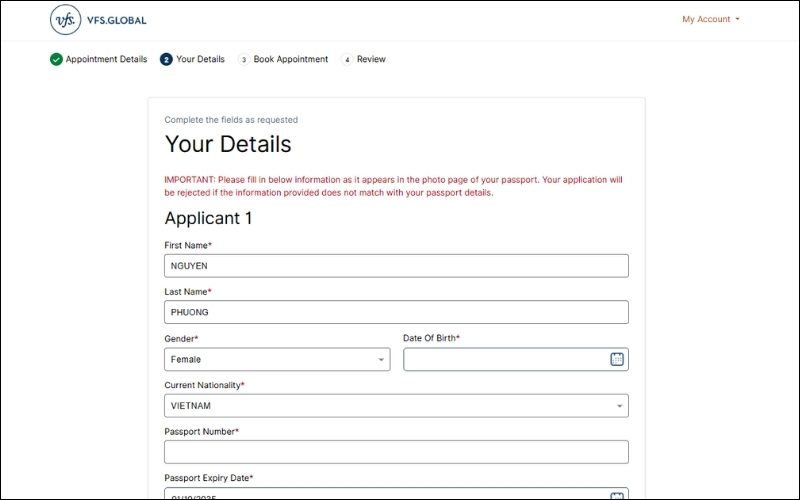Screen dimensions: 800x500
Task: Click the step 3 circle icon
Action: coord(243,59)
